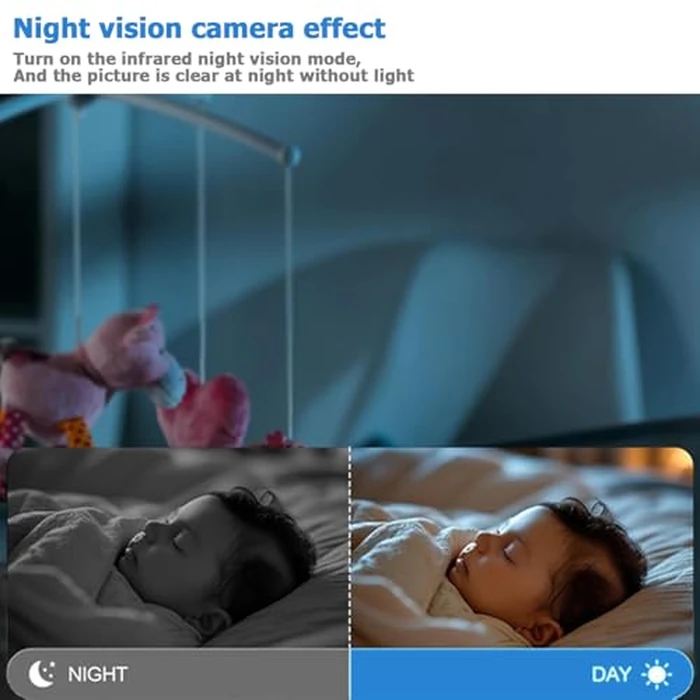
Task: Open the color daytime baby image
Action: (x=522, y=547)
